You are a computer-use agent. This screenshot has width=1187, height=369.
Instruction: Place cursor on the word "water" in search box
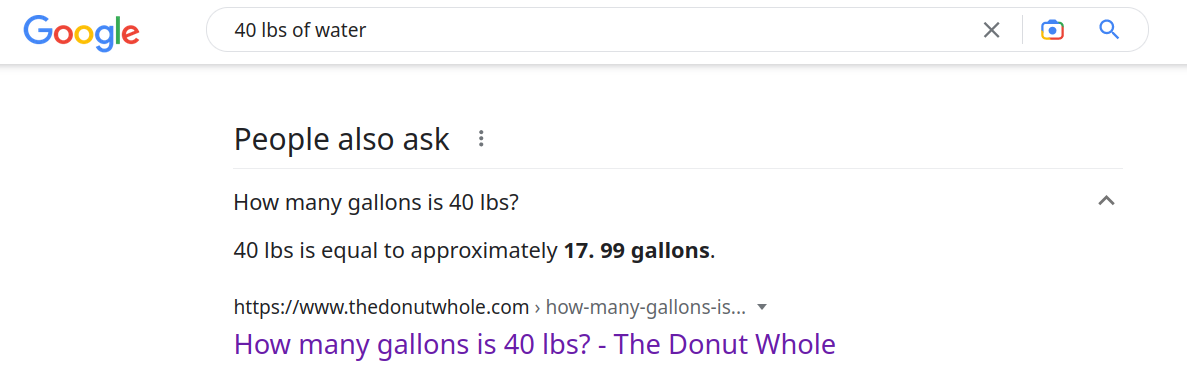[341, 30]
